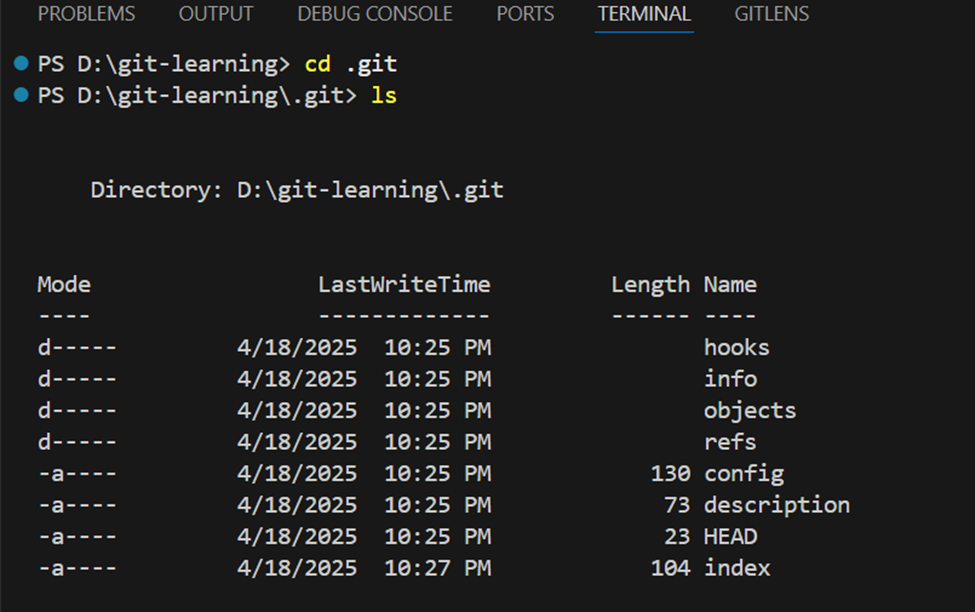
Task: Click the 'Mode' column header
Action: point(64,284)
